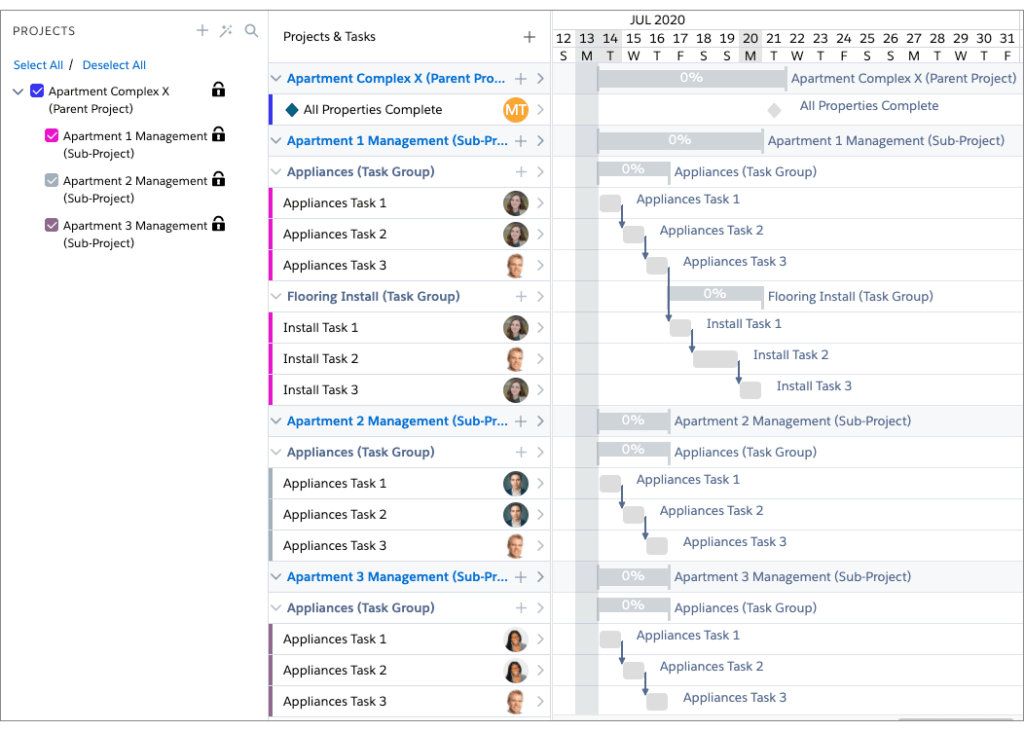
Task: Open details arrow for All Properties Complete
Action: (x=540, y=110)
